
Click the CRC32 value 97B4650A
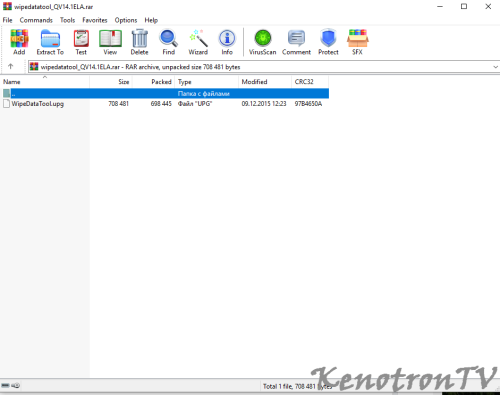(x=308, y=104)
